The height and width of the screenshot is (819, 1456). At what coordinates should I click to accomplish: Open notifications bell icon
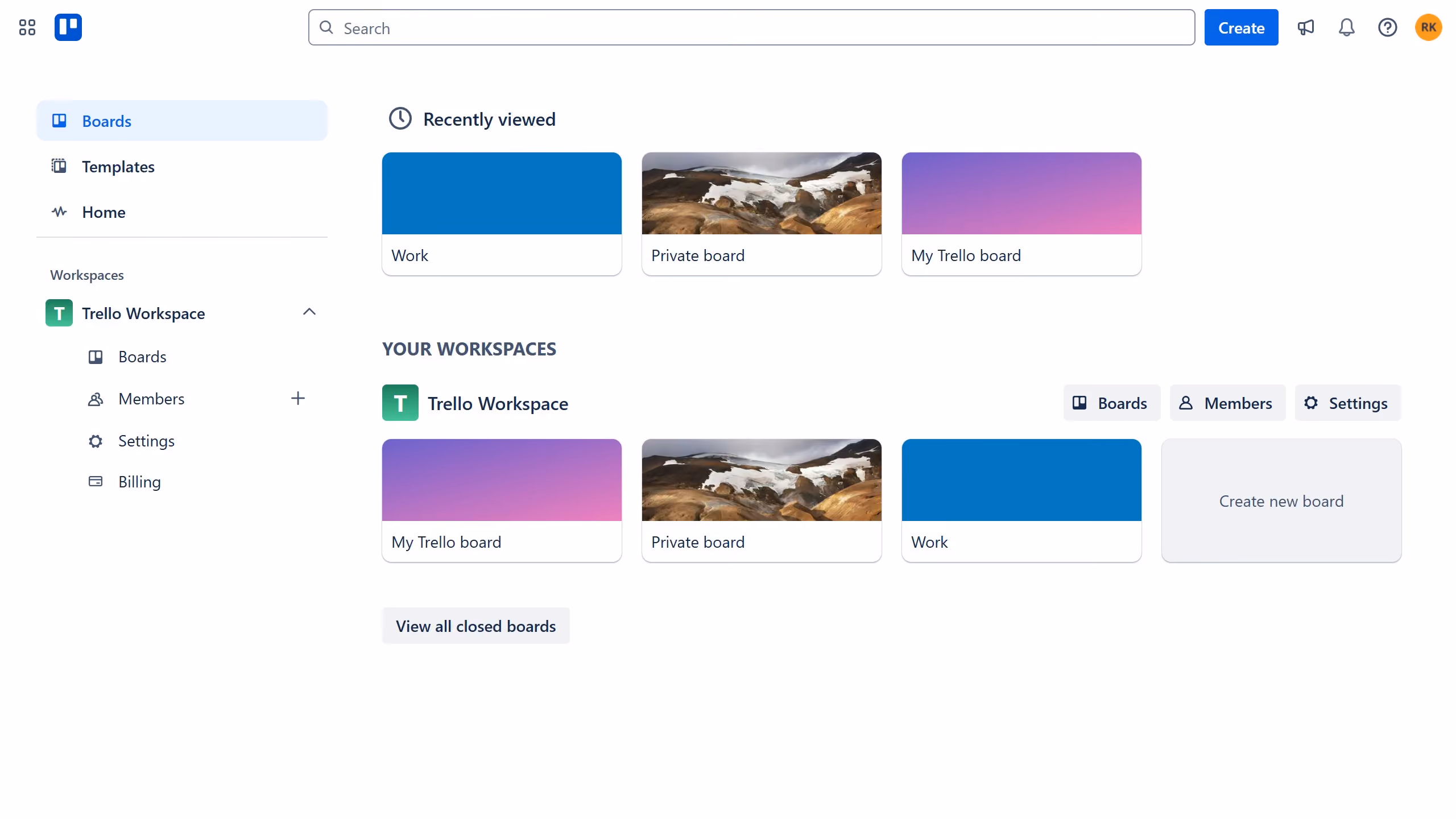point(1347,27)
